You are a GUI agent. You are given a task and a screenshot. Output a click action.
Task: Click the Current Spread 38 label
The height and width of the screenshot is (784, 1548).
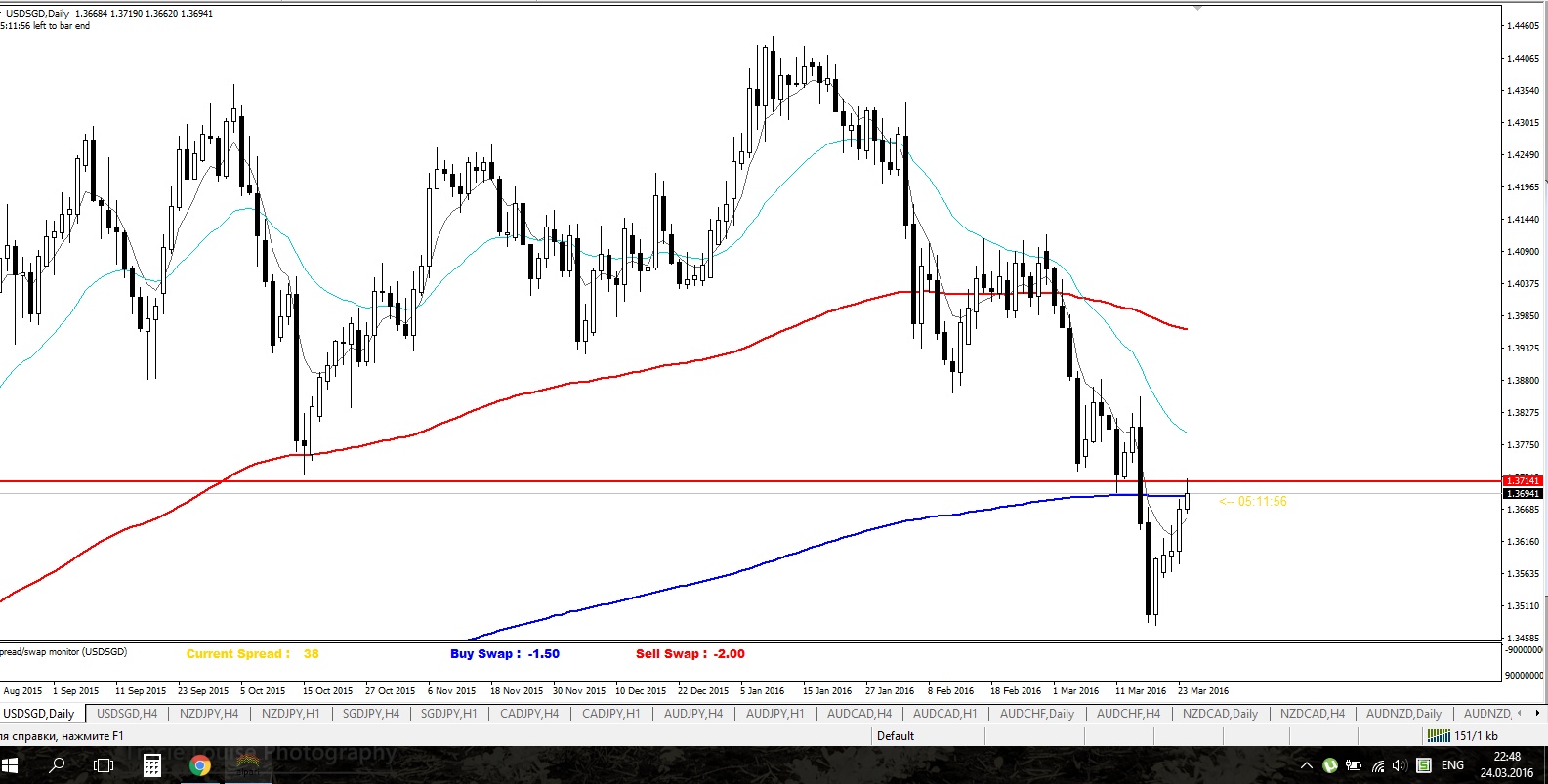[253, 654]
